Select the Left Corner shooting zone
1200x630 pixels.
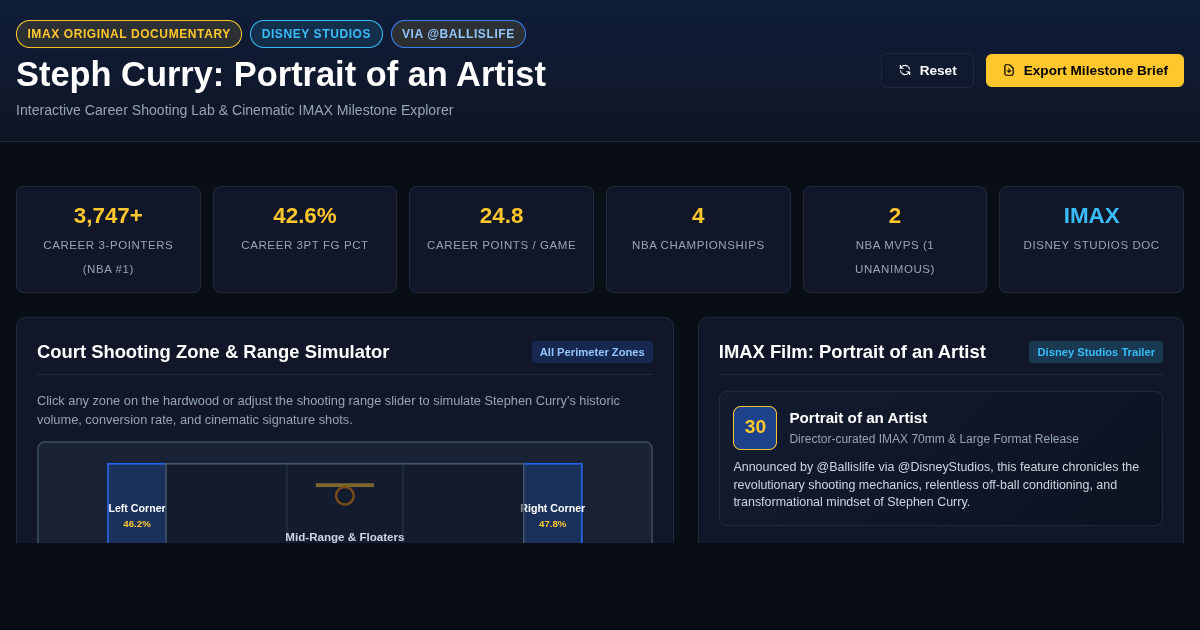pyautogui.click(x=137, y=503)
